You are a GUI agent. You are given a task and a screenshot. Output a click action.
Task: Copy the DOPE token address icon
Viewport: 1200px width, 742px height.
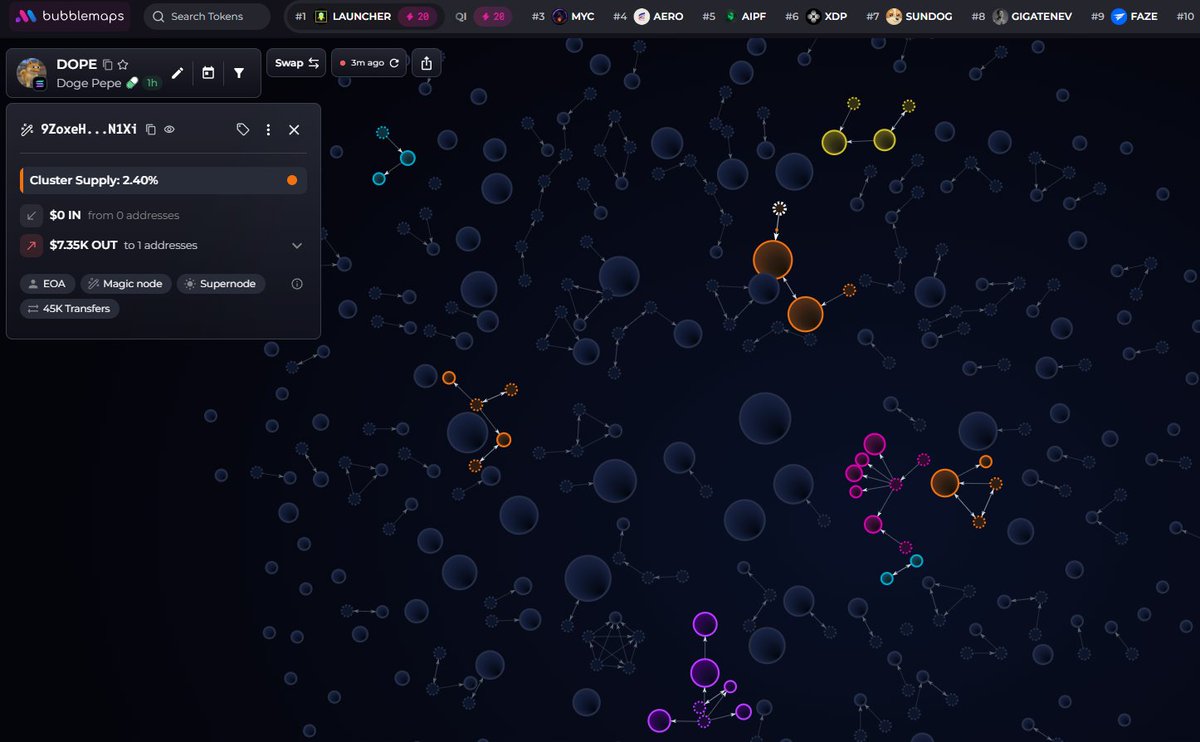(x=108, y=64)
